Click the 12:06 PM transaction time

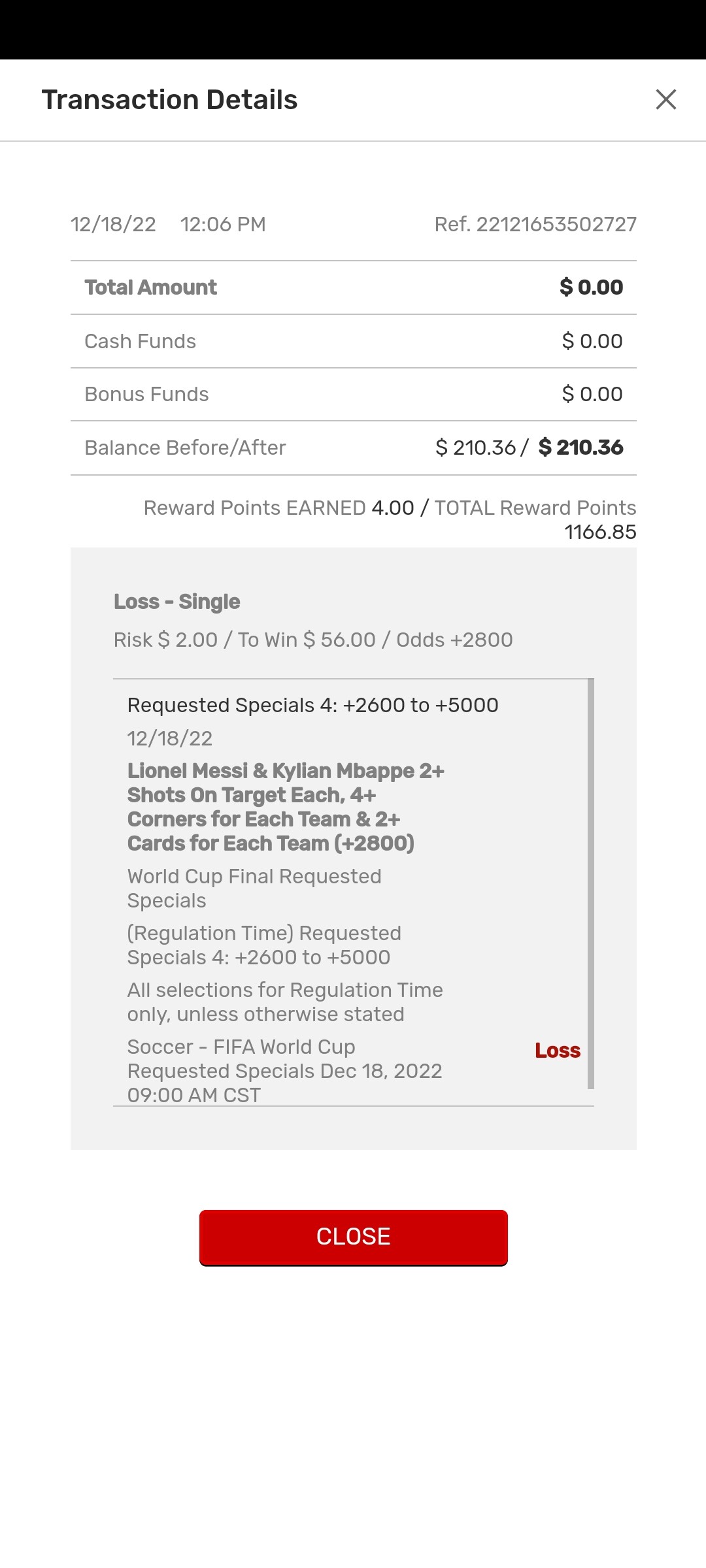tap(223, 225)
